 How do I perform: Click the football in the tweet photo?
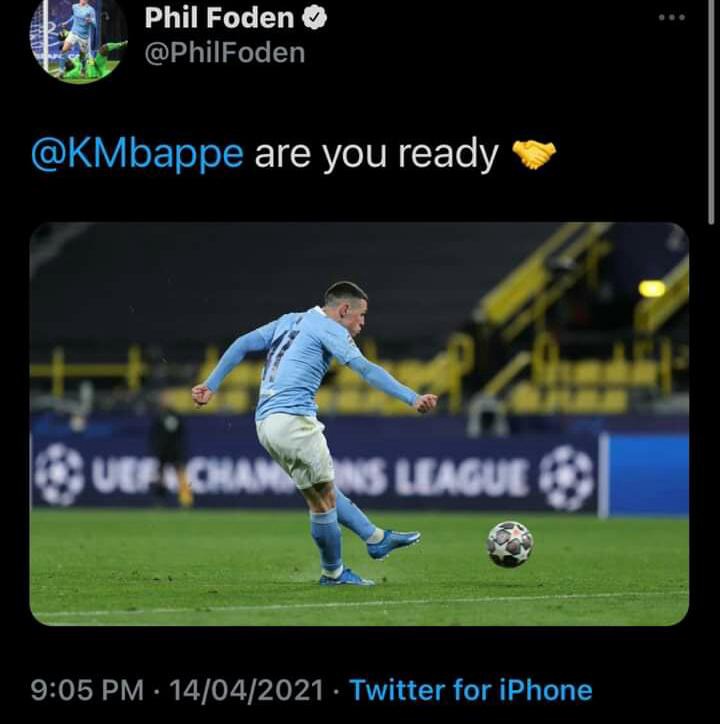click(x=510, y=544)
